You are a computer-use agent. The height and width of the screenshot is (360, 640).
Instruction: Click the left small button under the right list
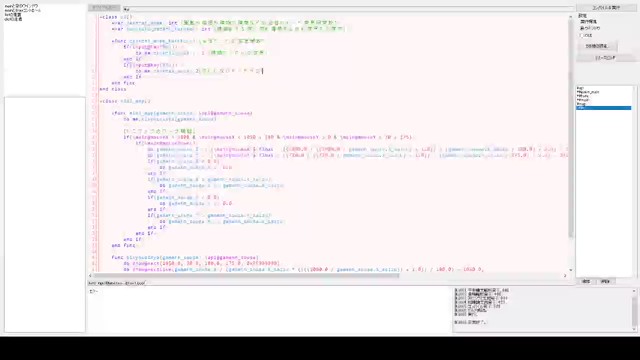coord(586,282)
